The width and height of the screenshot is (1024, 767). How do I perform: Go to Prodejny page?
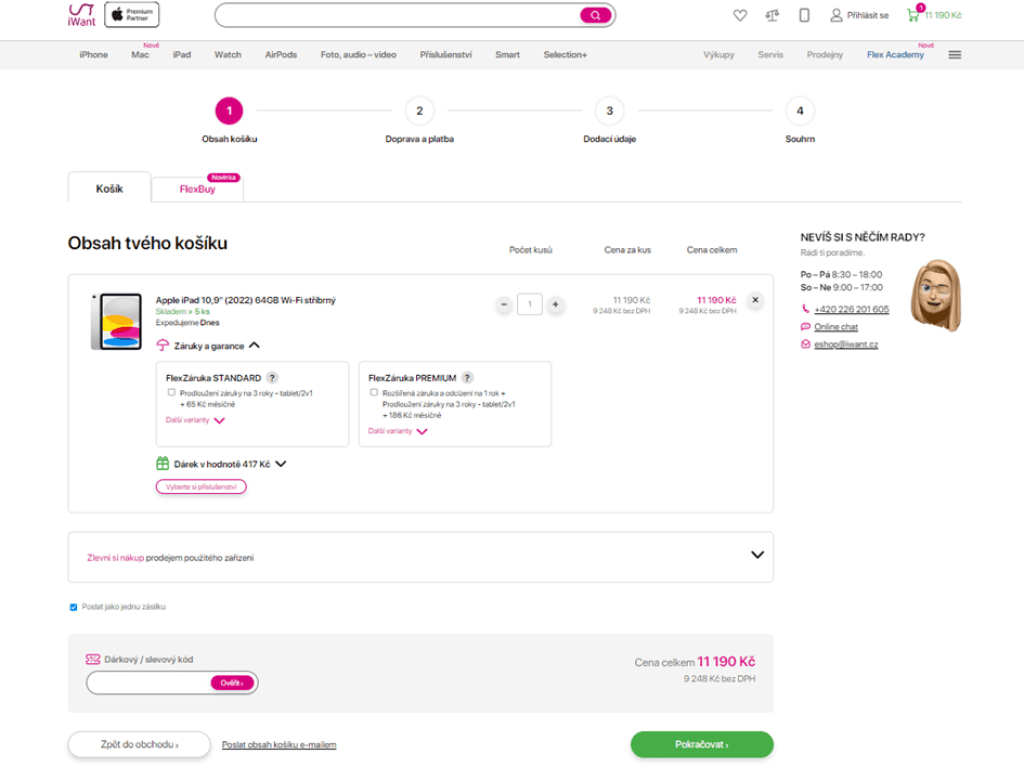825,55
